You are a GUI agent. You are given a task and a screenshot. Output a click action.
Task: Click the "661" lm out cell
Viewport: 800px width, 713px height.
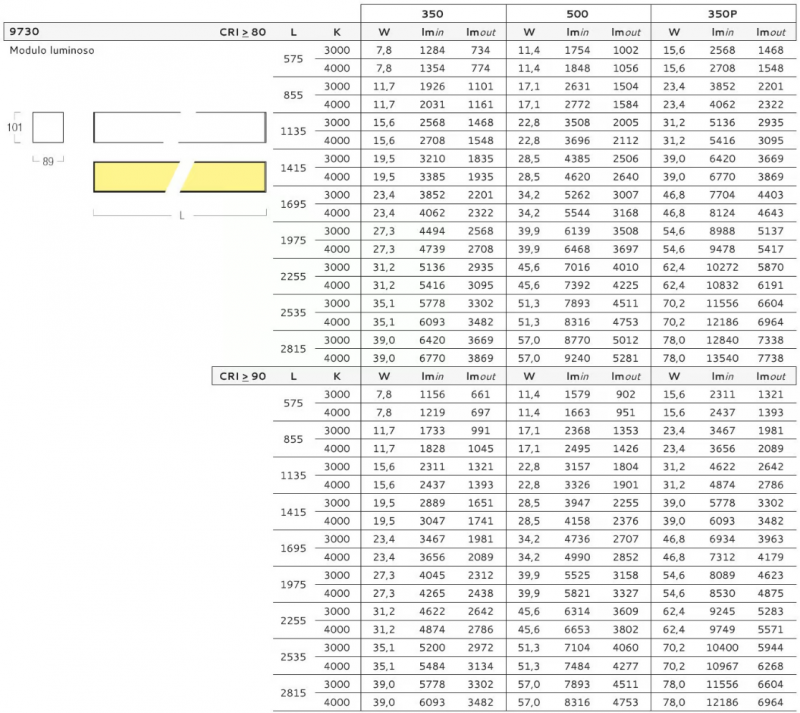pos(481,395)
